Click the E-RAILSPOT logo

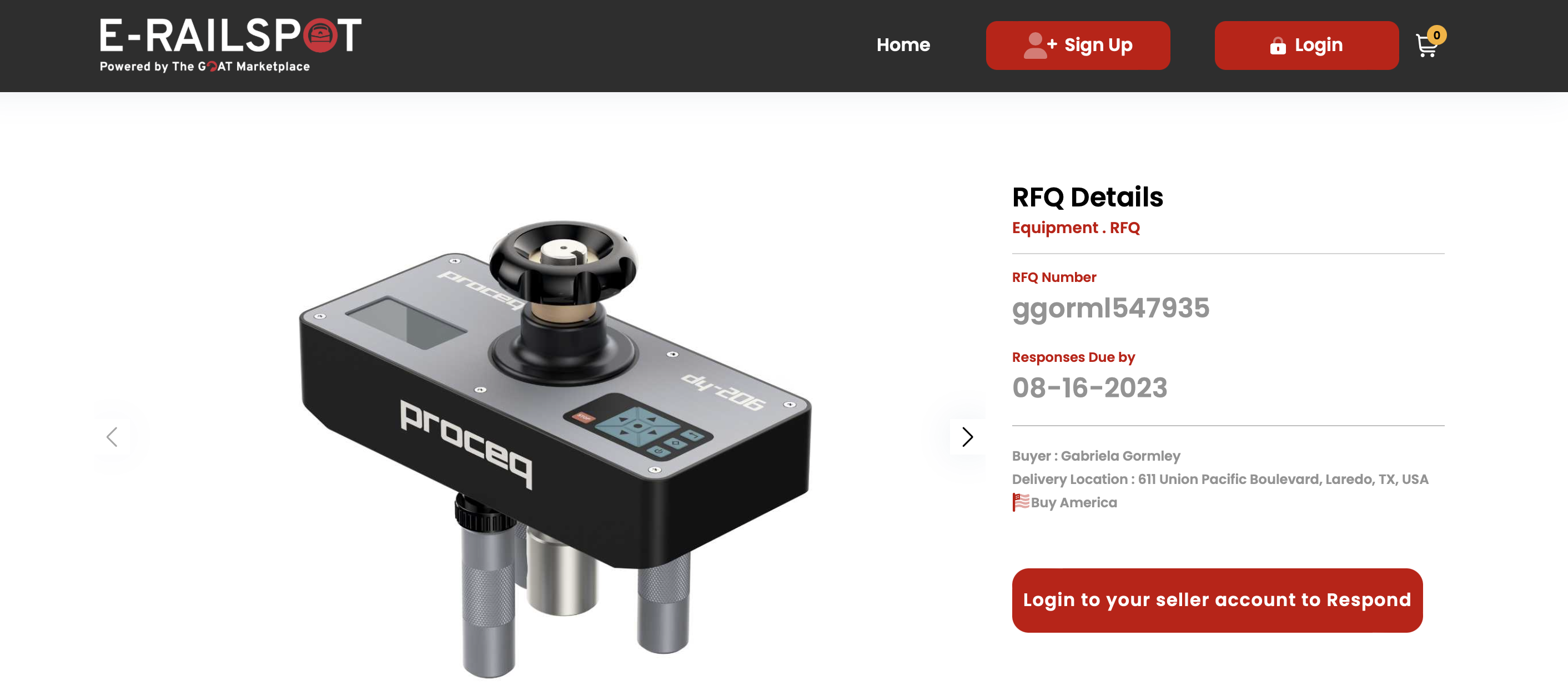coord(230,44)
